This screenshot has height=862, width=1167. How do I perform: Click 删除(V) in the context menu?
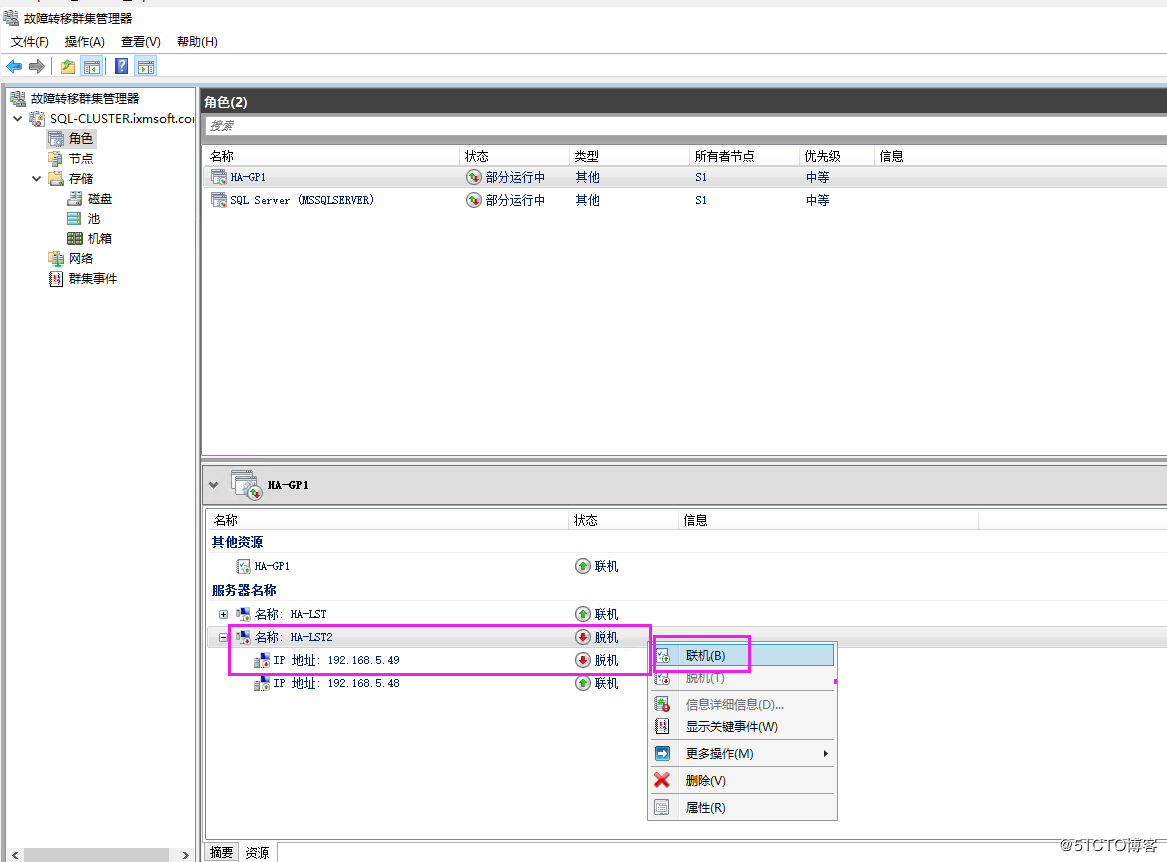[707, 780]
